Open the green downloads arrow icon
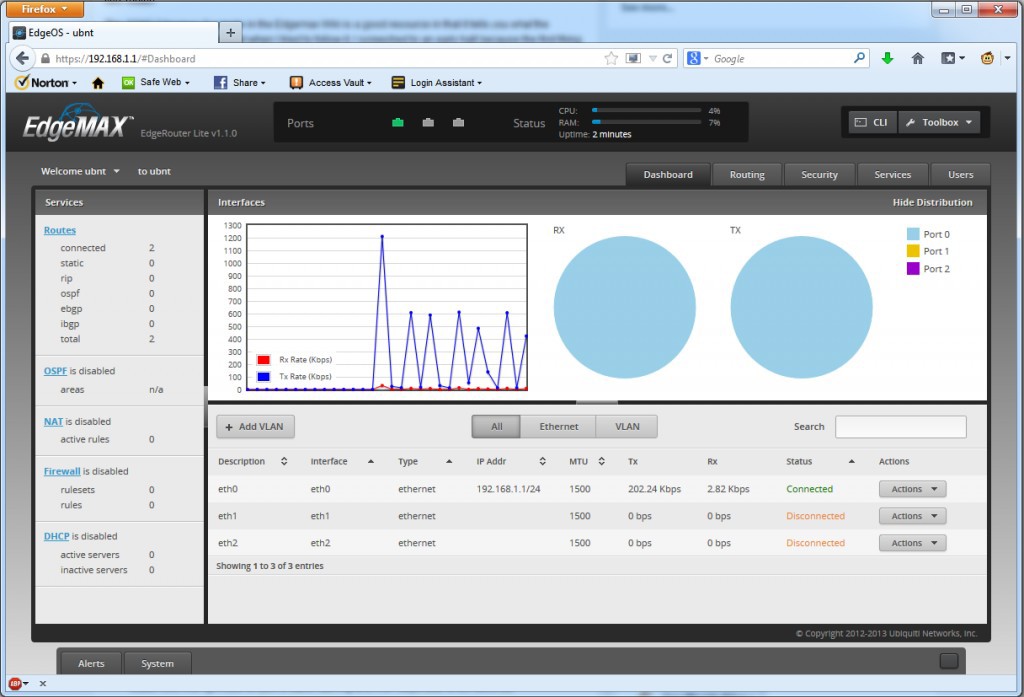This screenshot has height=697, width=1024. (x=887, y=59)
